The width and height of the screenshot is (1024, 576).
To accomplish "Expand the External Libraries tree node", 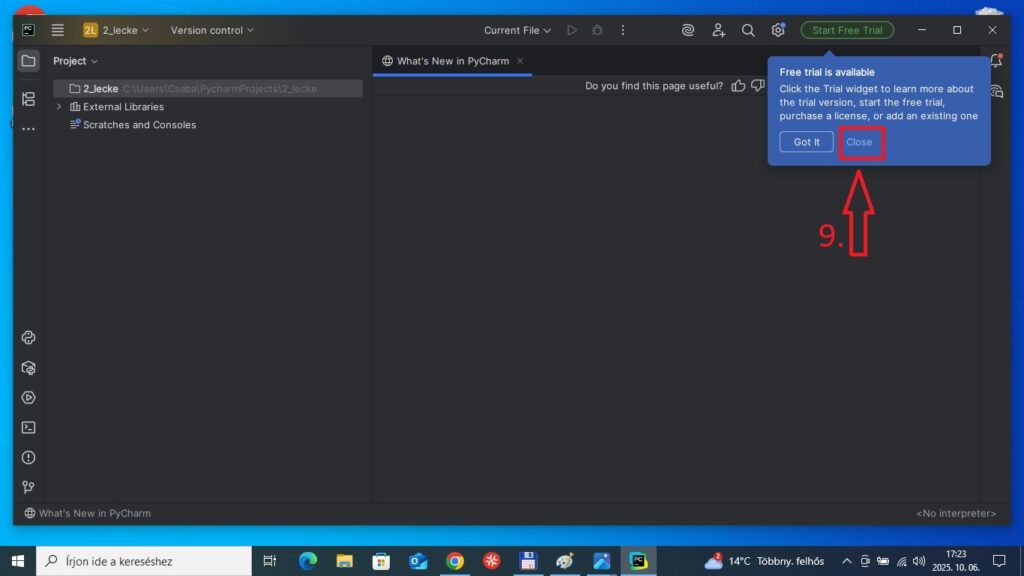I will tap(59, 107).
